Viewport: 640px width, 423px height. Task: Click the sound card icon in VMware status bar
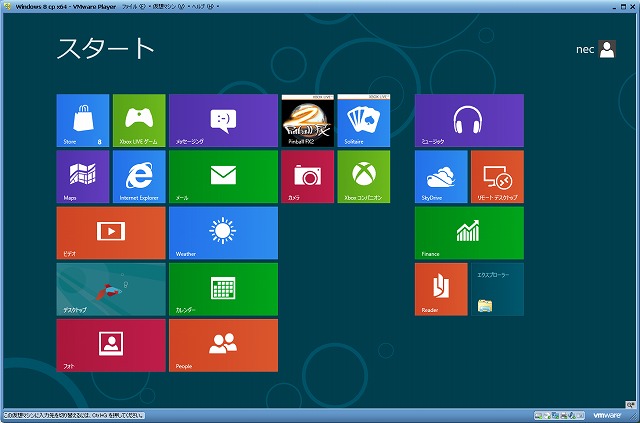click(x=572, y=416)
